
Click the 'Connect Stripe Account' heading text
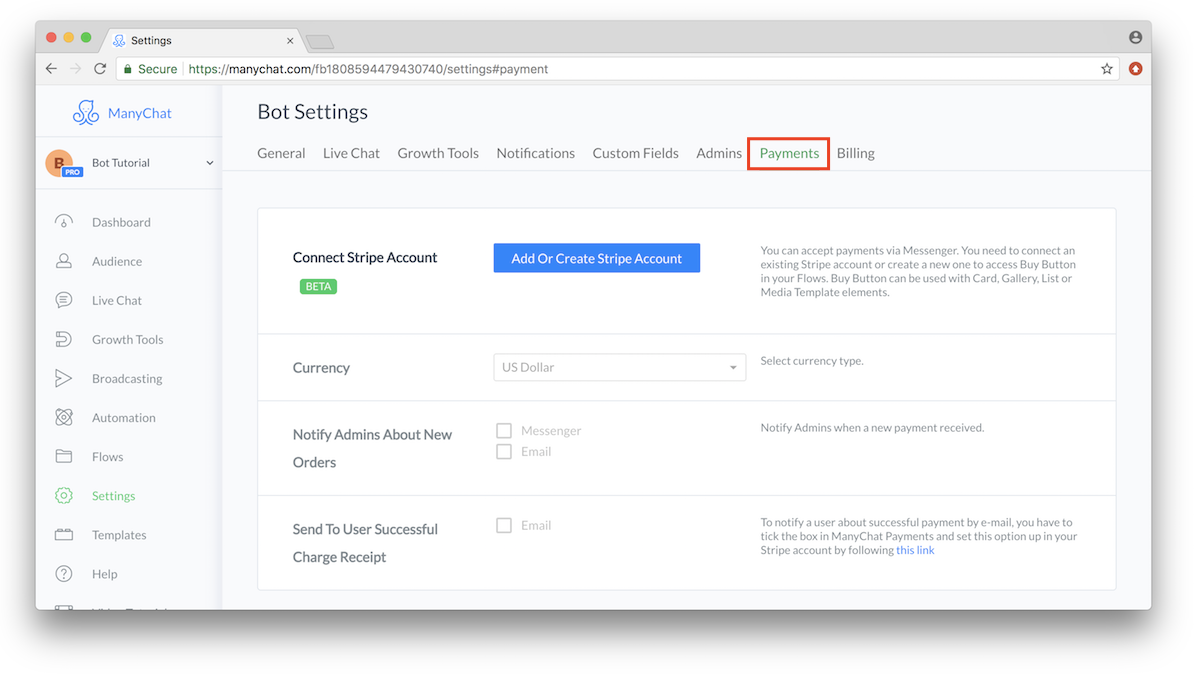click(x=365, y=257)
